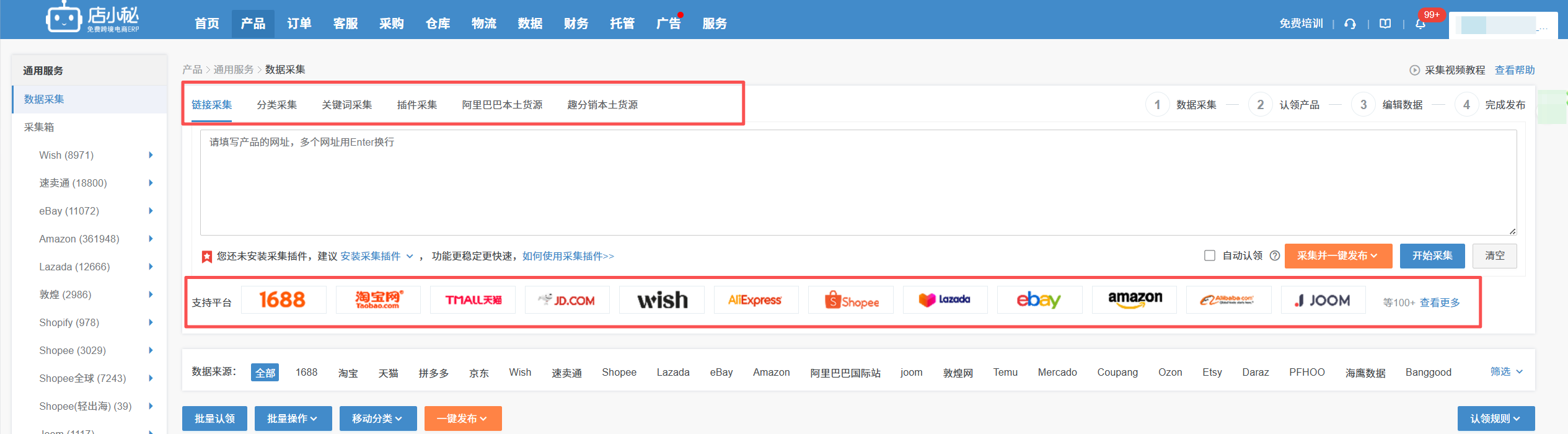Screen dimensions: 1568x434
Task: Open the 移动分类 dropdown
Action: tap(377, 418)
